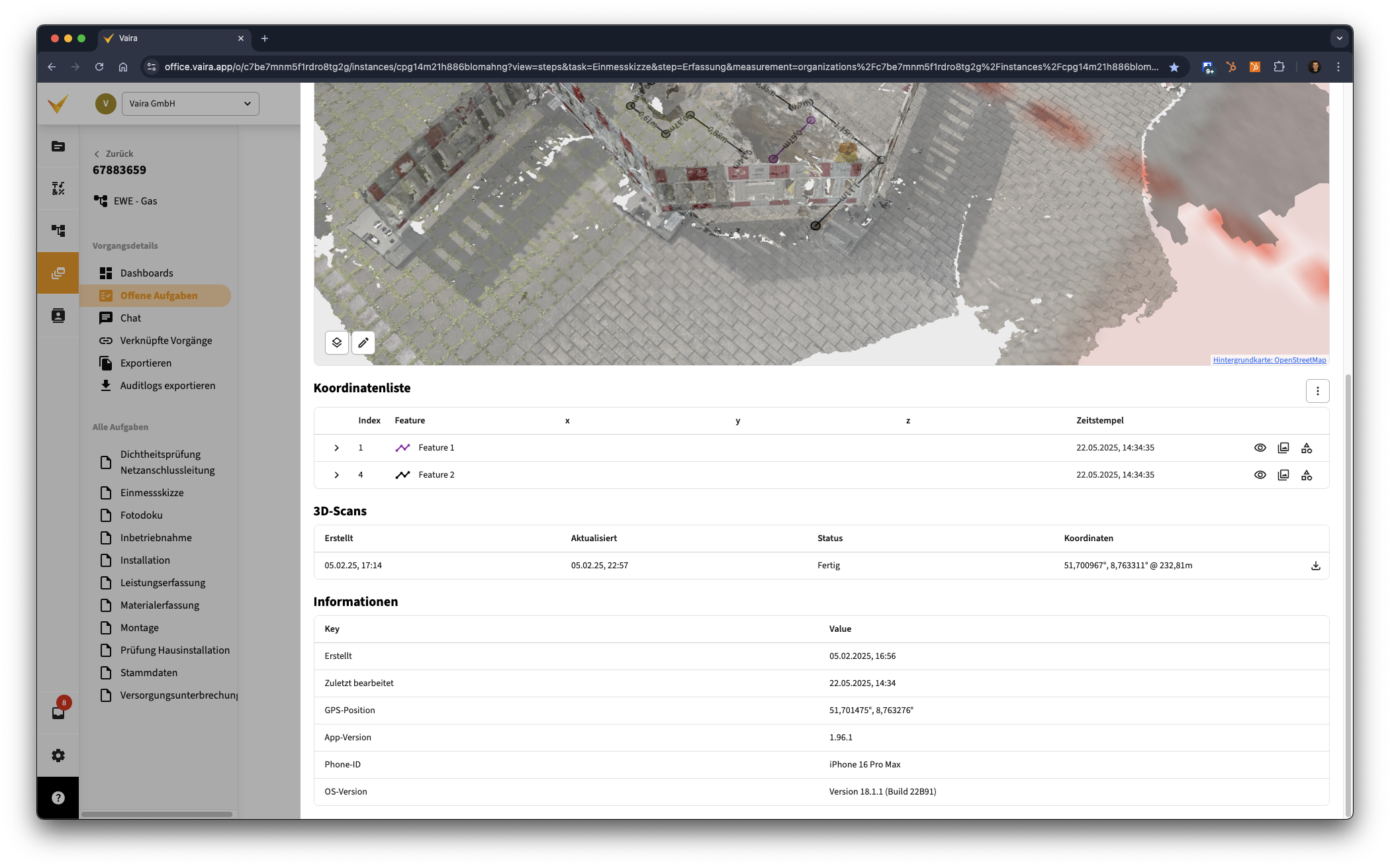The image size is (1390, 868).
Task: Open Koordinatenliste three-dot options menu
Action: coord(1317,391)
